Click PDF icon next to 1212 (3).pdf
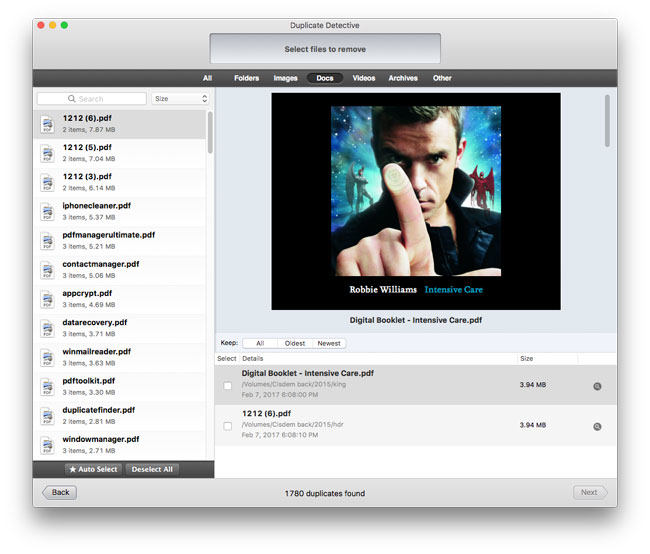 click(x=47, y=182)
